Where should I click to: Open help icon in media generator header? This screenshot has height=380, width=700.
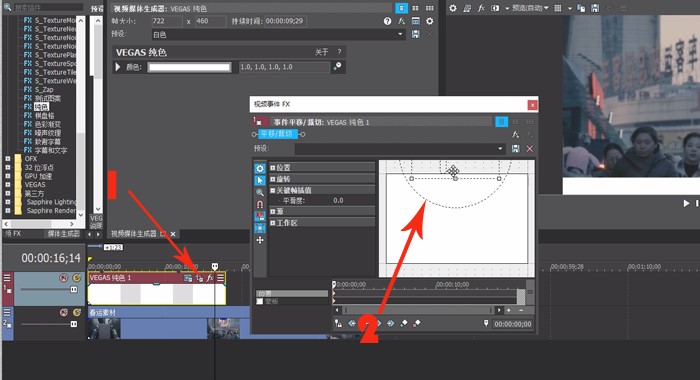(387, 21)
